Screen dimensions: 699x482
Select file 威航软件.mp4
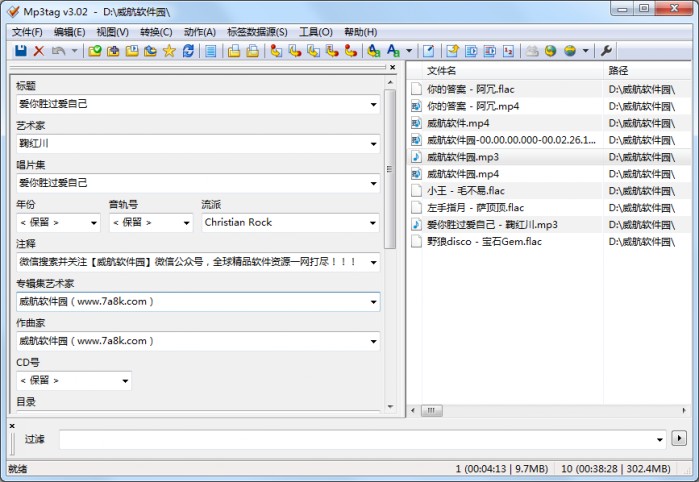458,123
